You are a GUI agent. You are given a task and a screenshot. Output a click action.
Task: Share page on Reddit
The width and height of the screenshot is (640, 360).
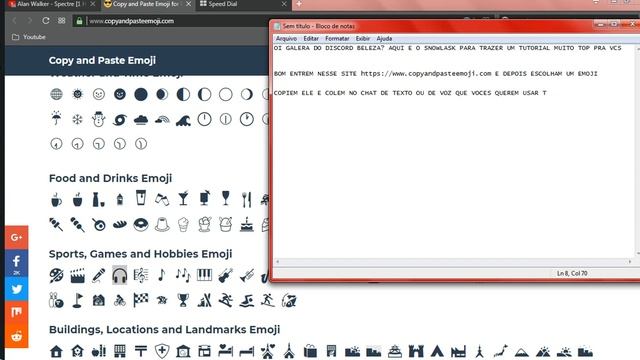pyautogui.click(x=16, y=336)
